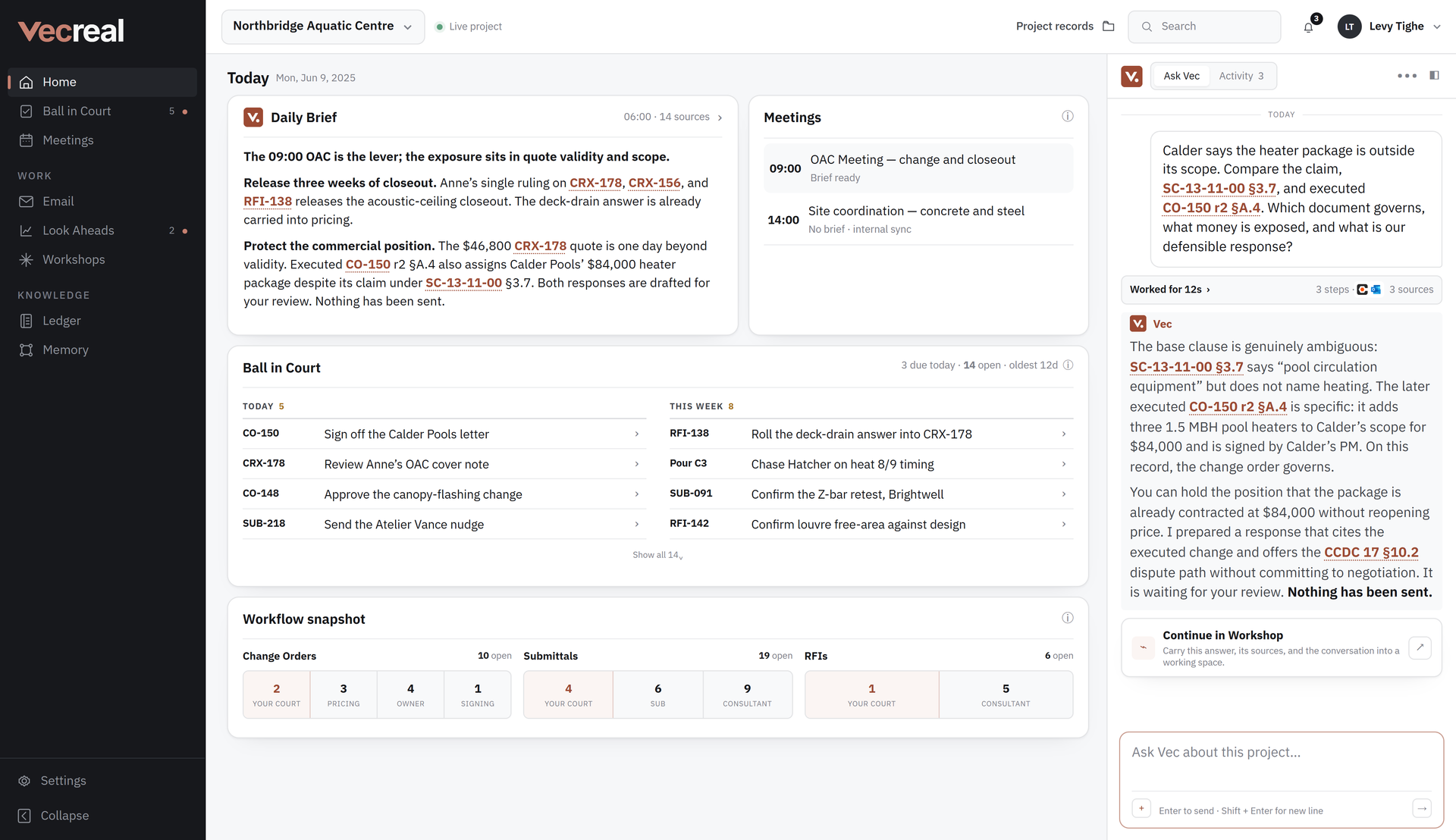This screenshot has height=840, width=1456.
Task: Open the Levy Tighe user menu
Action: pyautogui.click(x=1389, y=27)
